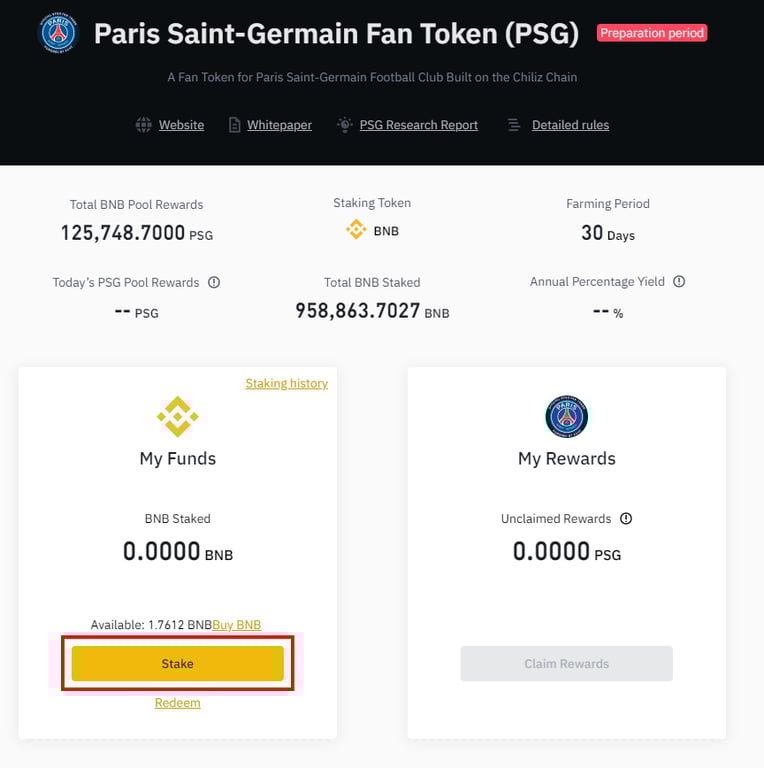Click the PSG club logo in header
The width and height of the screenshot is (764, 768).
coord(58,33)
